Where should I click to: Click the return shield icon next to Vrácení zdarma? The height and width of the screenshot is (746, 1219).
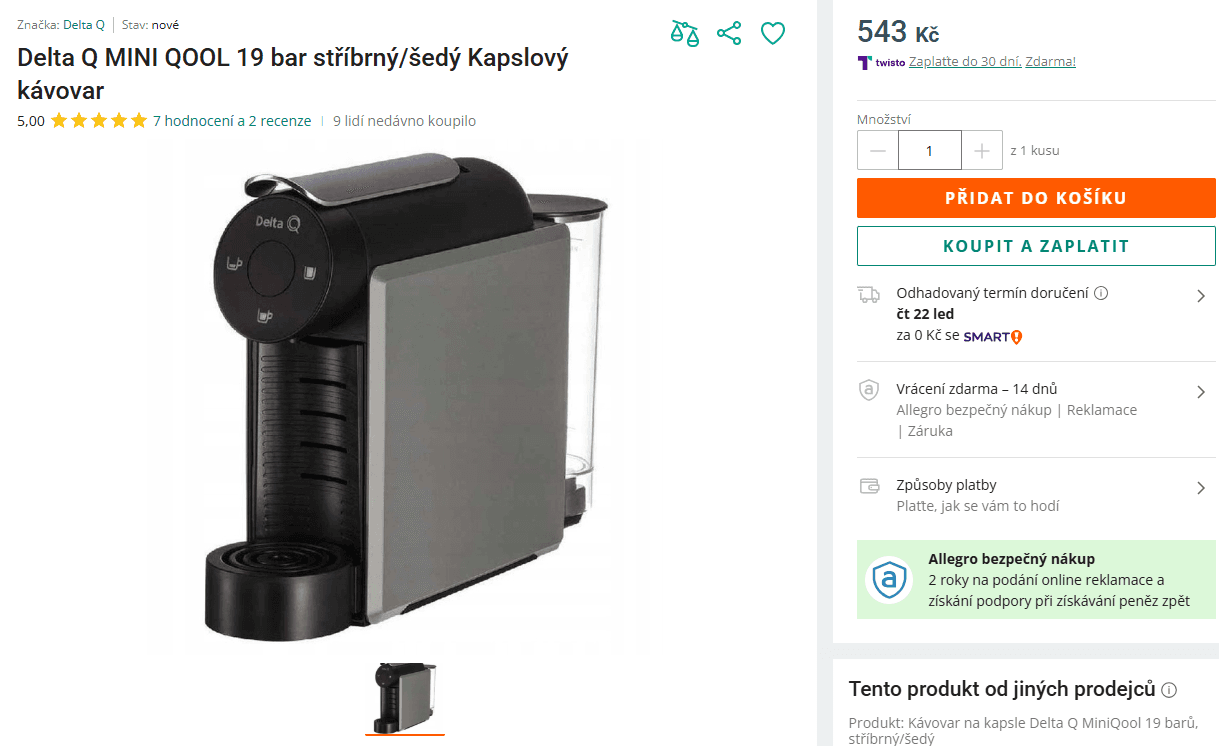[868, 390]
